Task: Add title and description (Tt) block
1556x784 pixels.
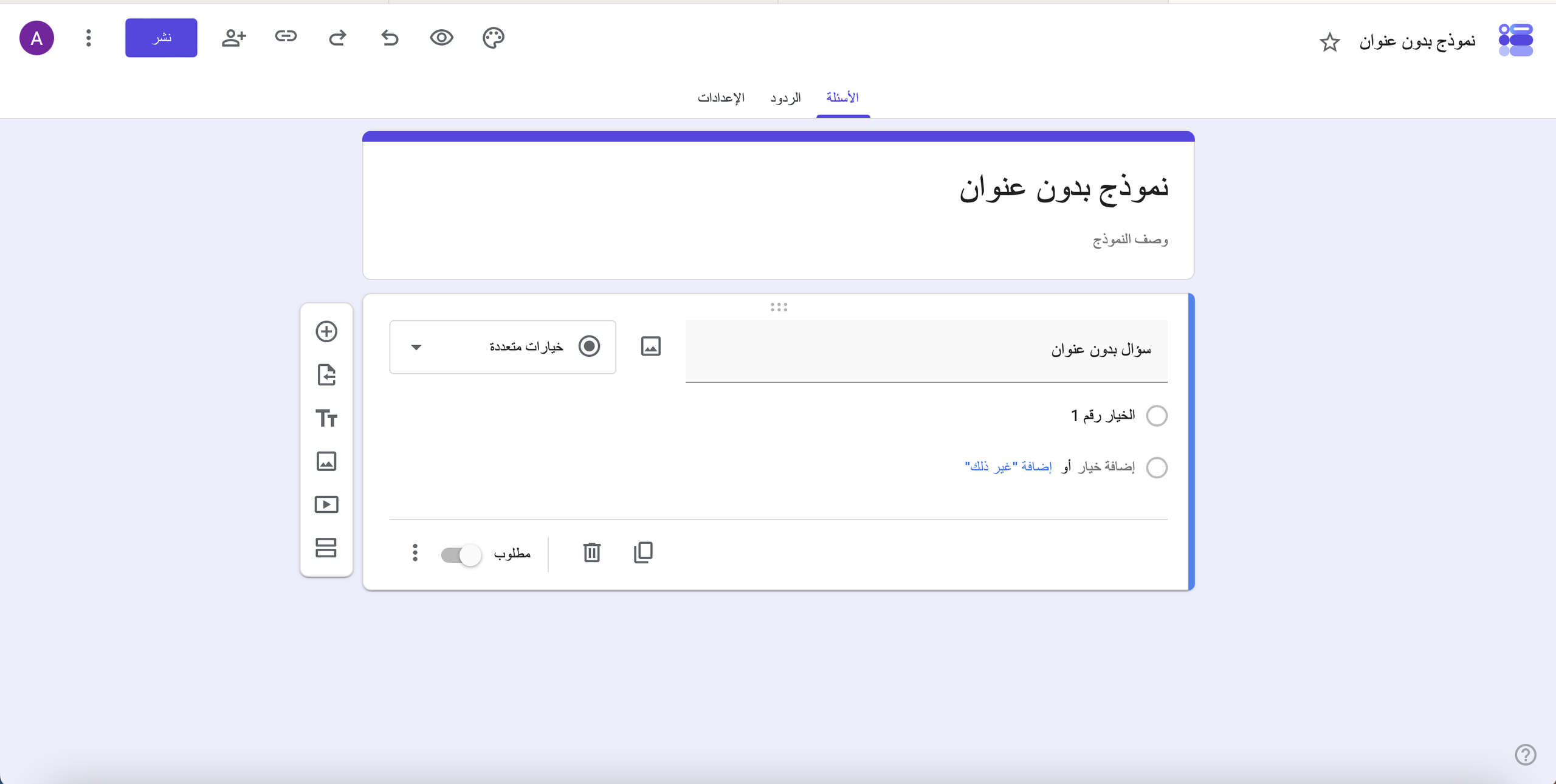Action: [x=326, y=418]
